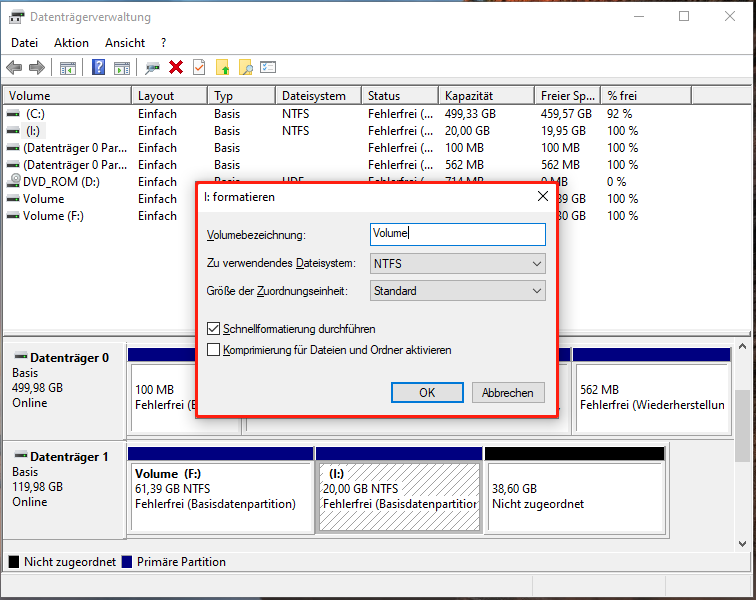Click the drive icon of the (I:) row
This screenshot has height=600, width=756.
click(x=14, y=131)
